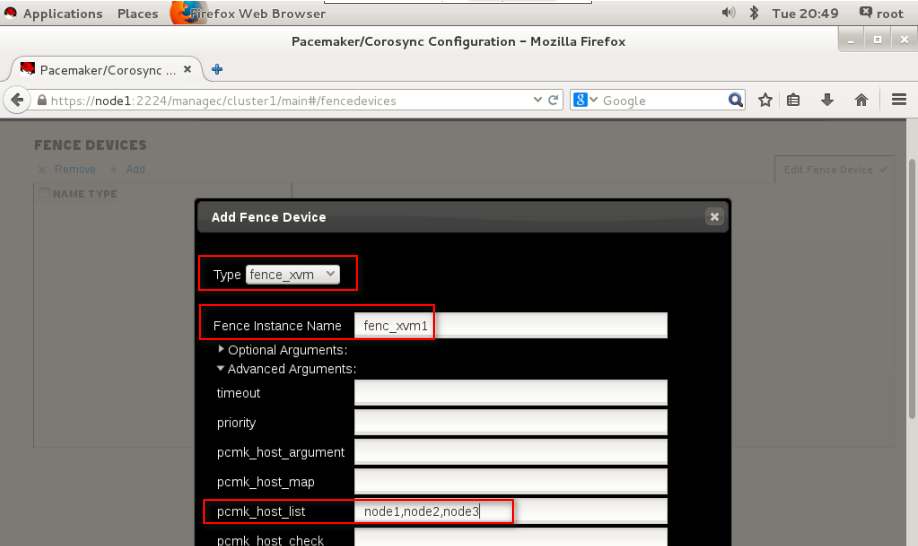This screenshot has height=546, width=918.
Task: Click the pcmk_host_argument input field
Action: coord(511,452)
